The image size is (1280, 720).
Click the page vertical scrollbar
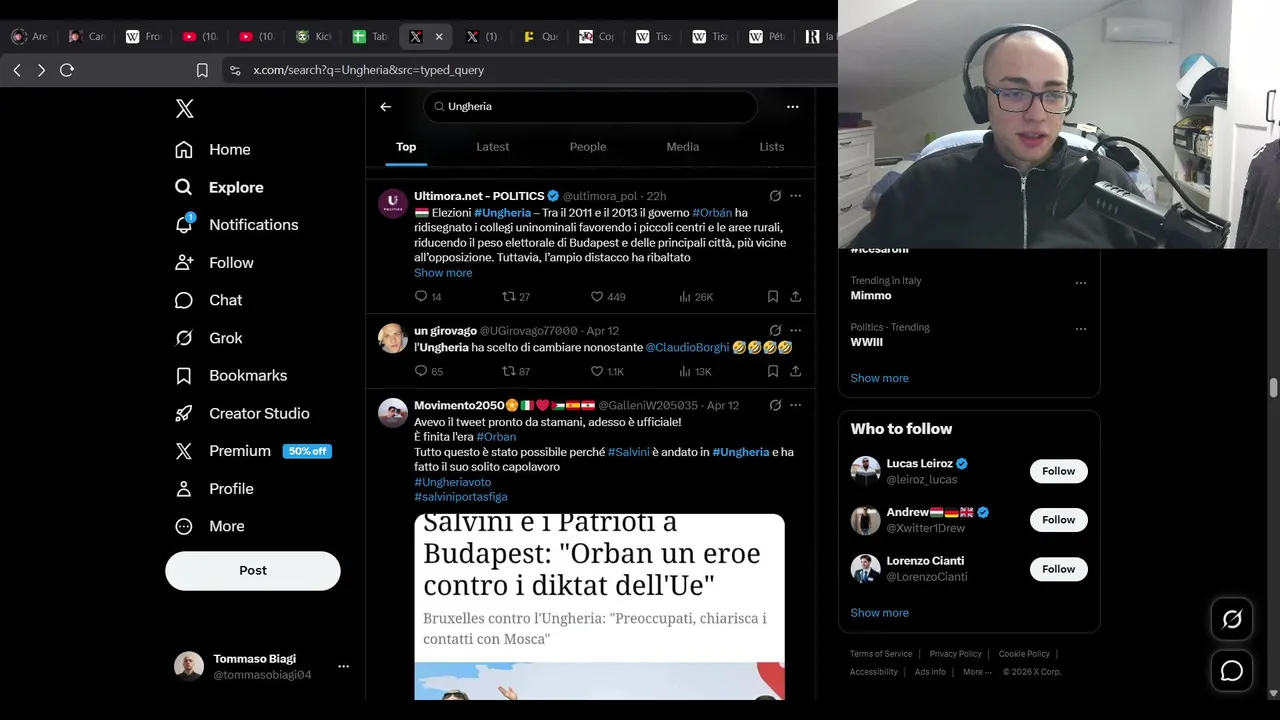click(x=1273, y=389)
